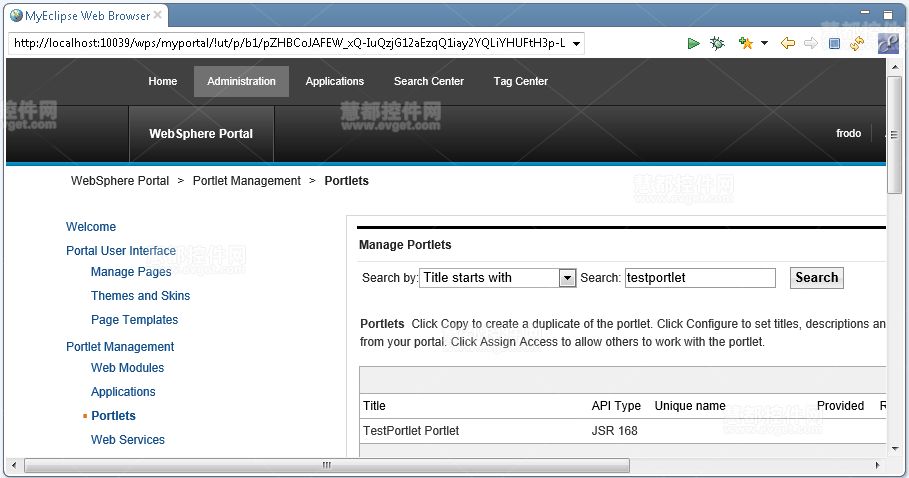The image size is (909, 478).
Task: Open Web Modules in the sidebar
Action: coord(128,368)
